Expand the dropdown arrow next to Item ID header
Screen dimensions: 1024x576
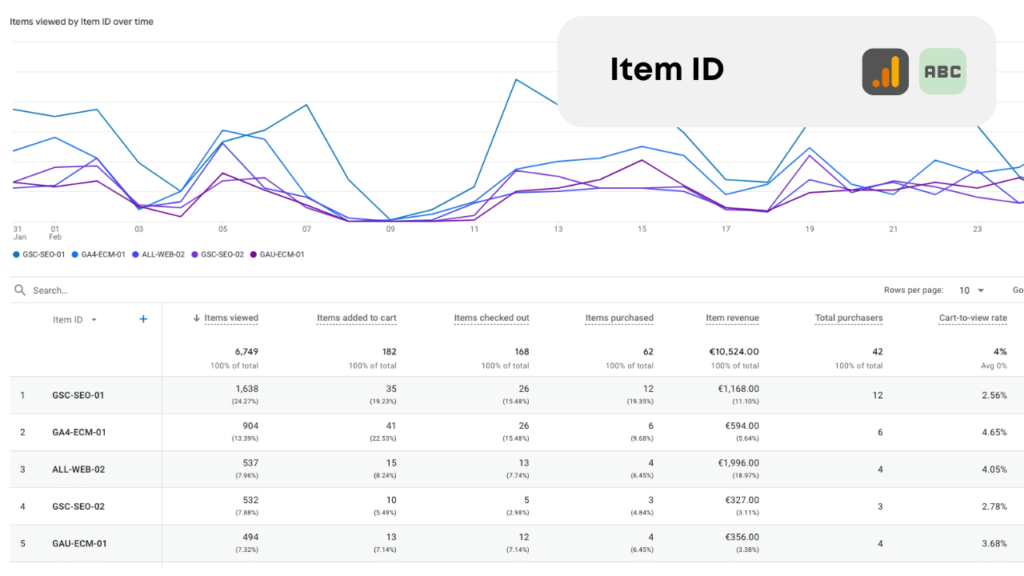(x=93, y=319)
